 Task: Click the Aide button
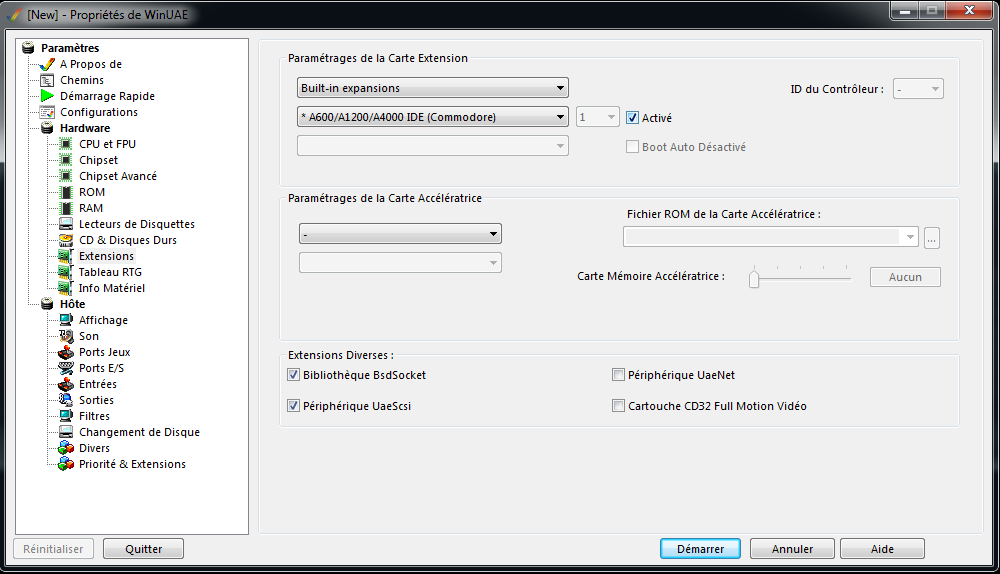[882, 548]
